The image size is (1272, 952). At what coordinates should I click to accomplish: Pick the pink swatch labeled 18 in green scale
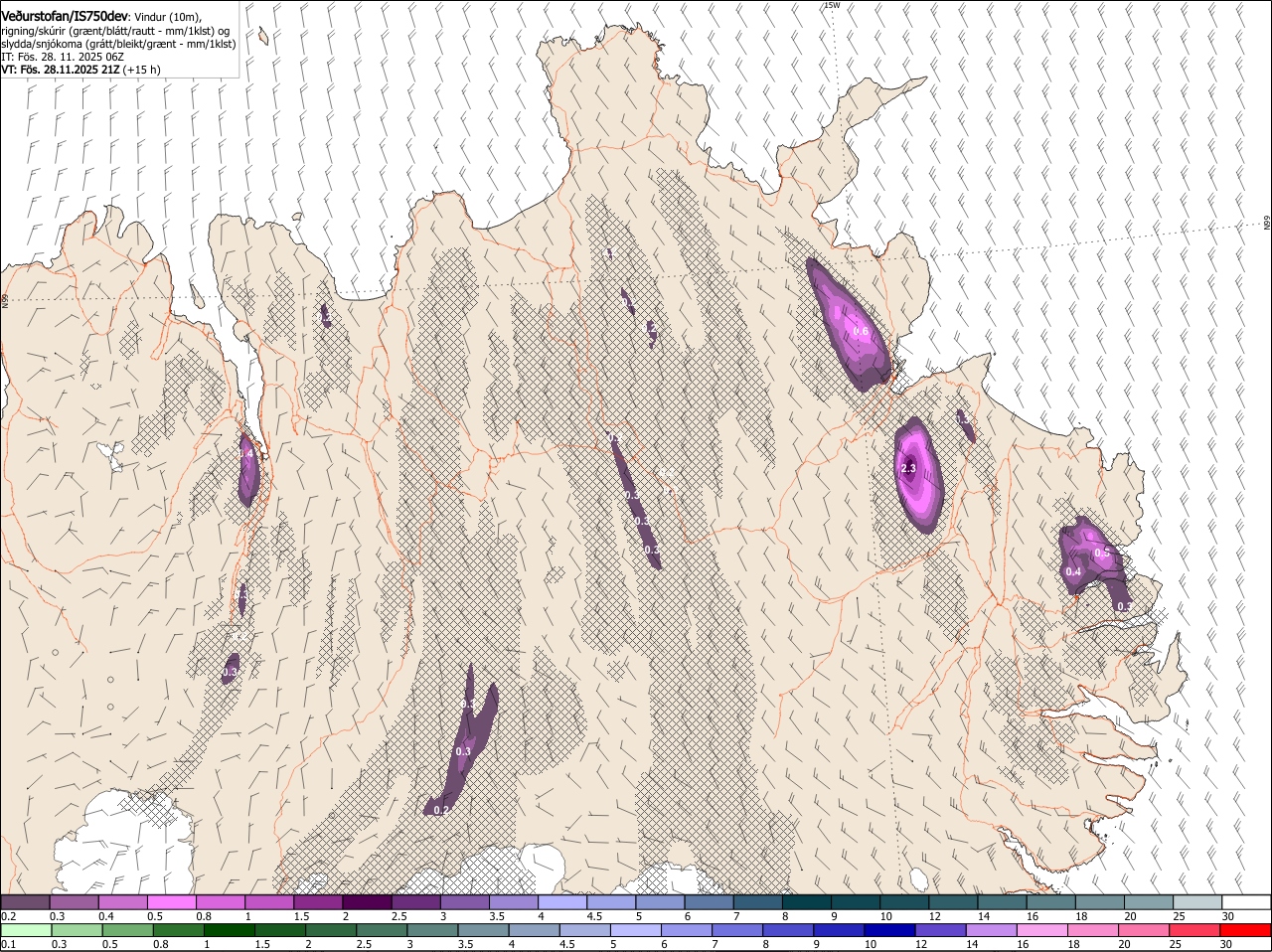1092,930
